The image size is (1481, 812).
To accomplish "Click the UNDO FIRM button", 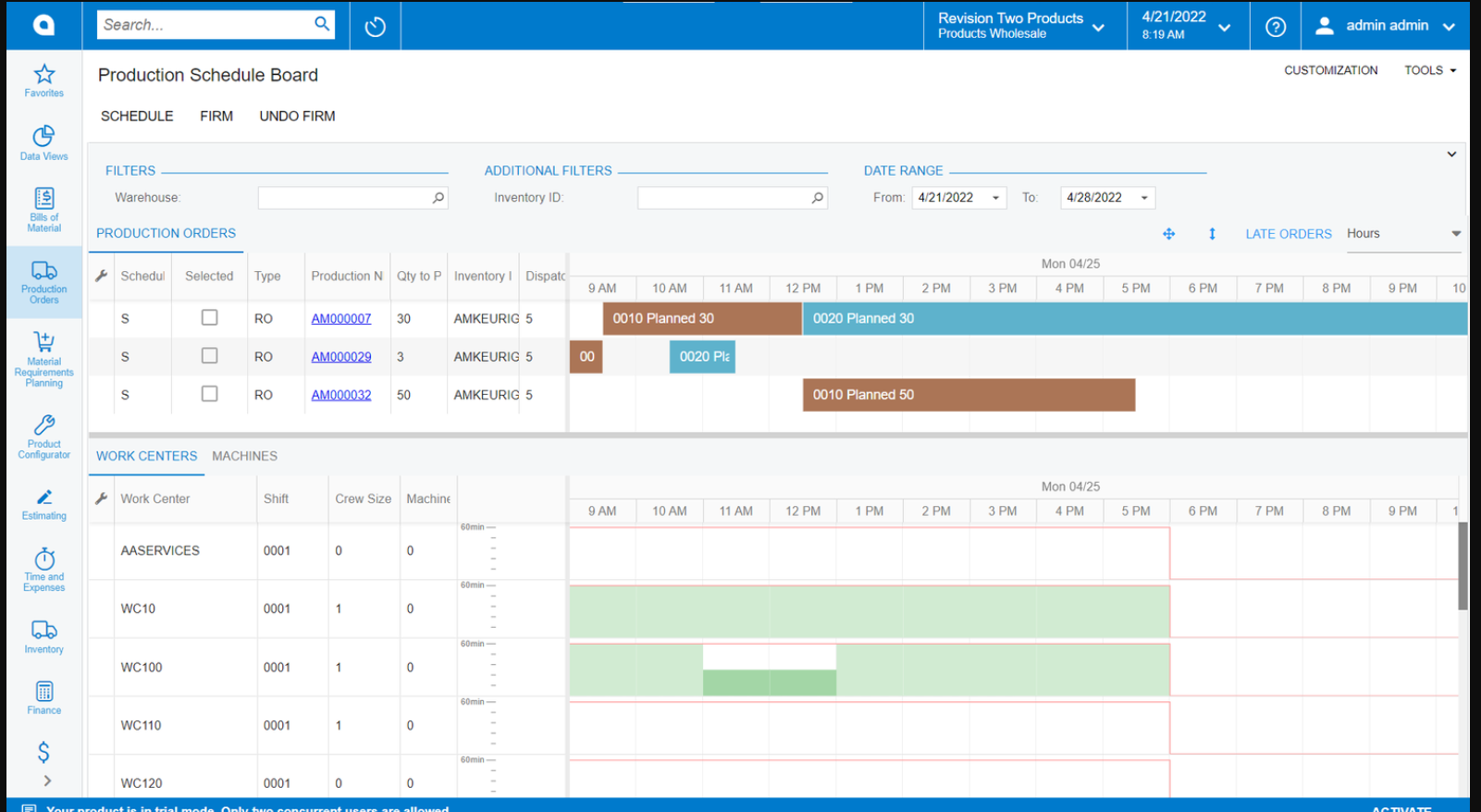I will pyautogui.click(x=297, y=116).
